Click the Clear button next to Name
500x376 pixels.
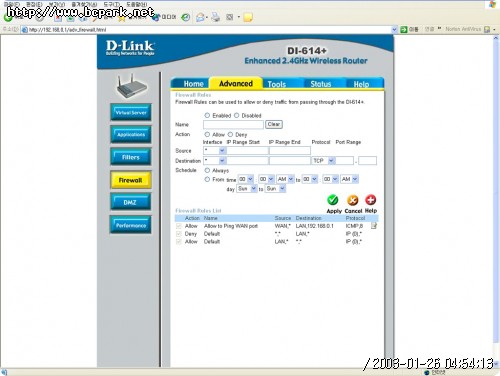tap(274, 124)
